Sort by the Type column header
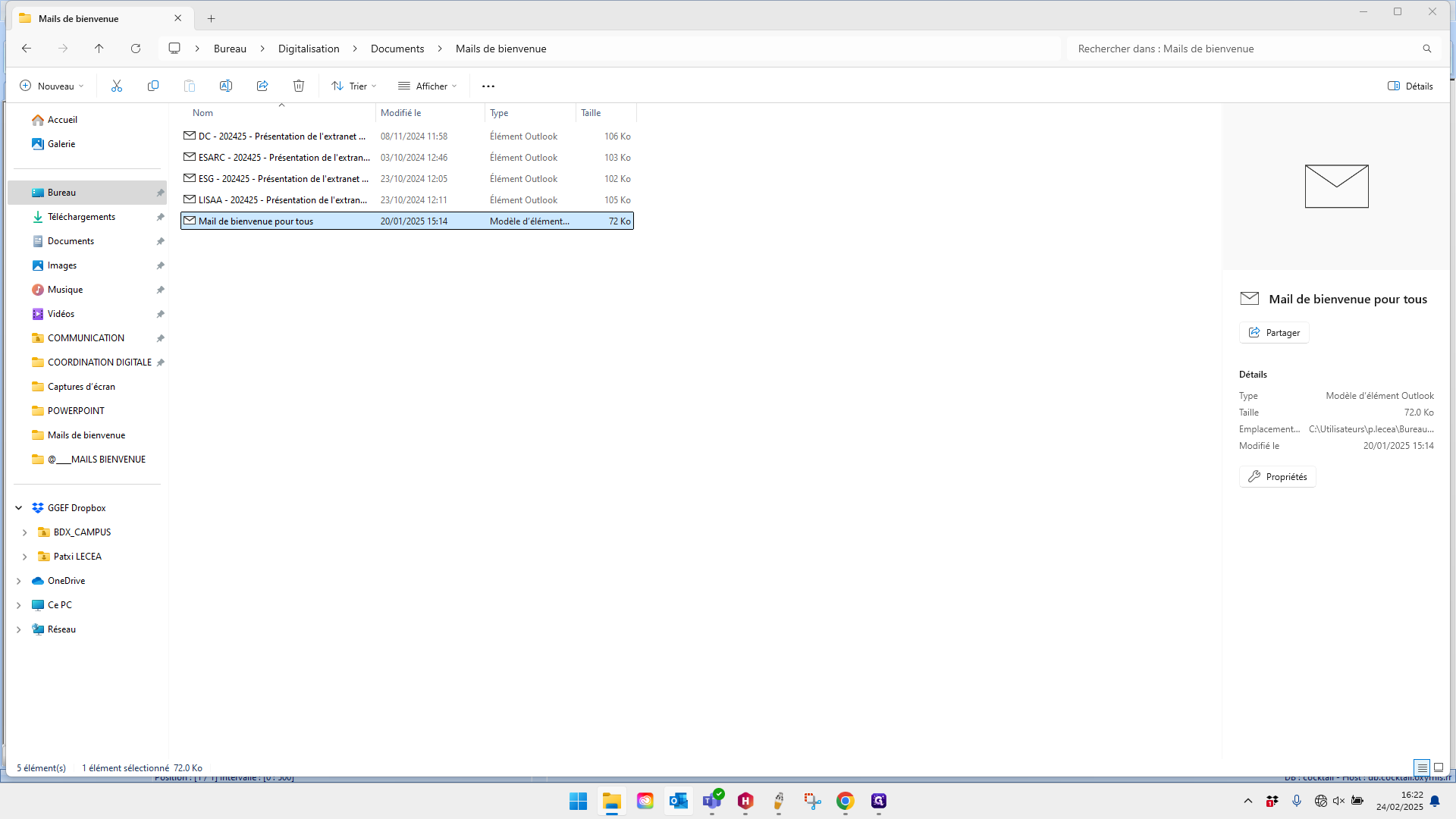Image resolution: width=1456 pixels, height=819 pixels. point(530,113)
